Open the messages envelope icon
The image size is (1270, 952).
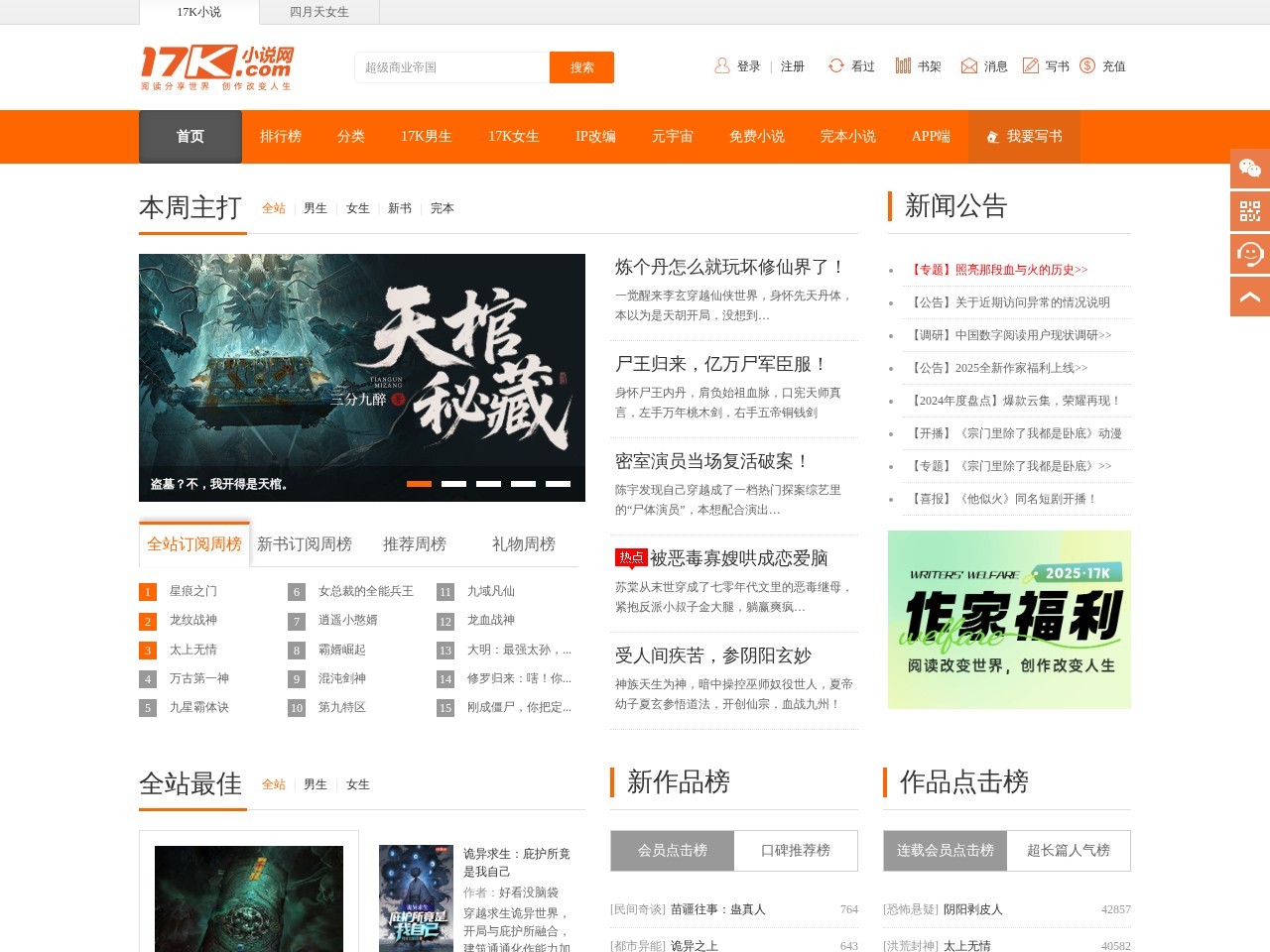(969, 66)
